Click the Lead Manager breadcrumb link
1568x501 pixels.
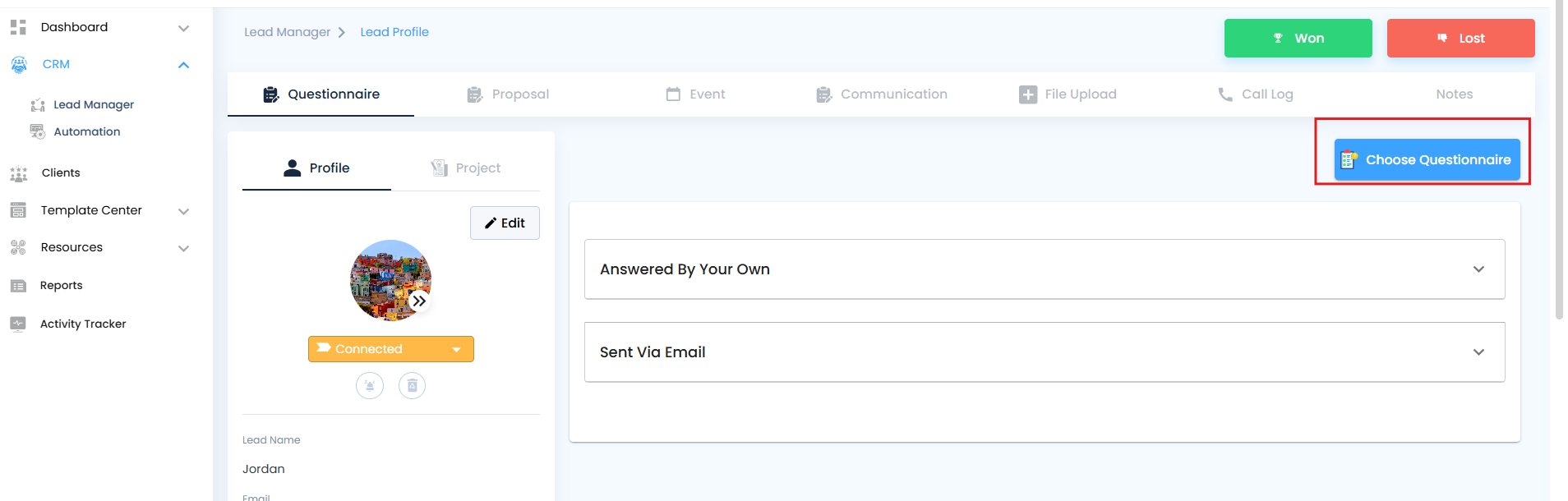coord(287,32)
